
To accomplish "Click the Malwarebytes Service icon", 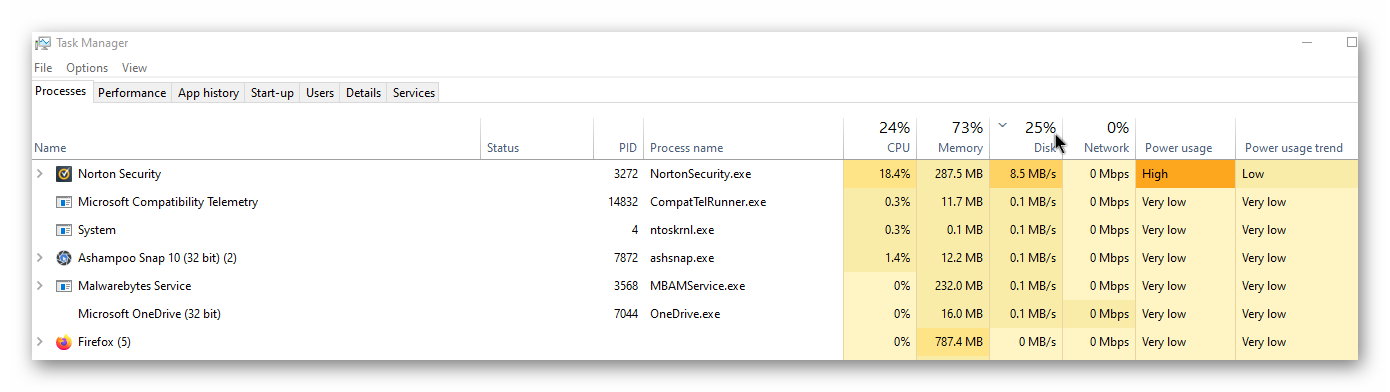I will click(64, 286).
